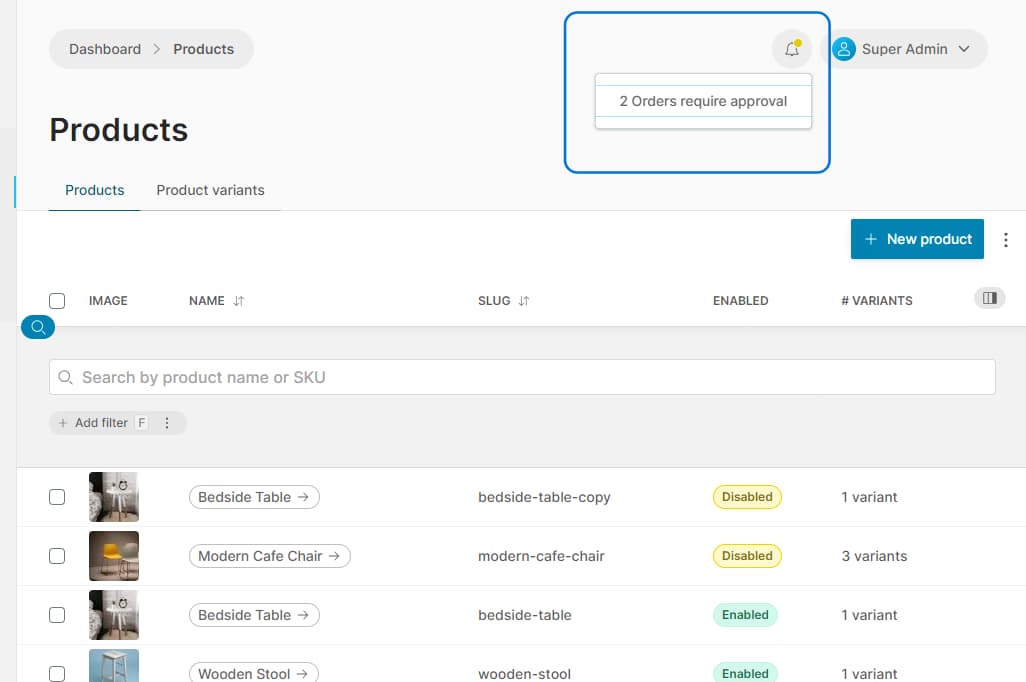Open the three-dot menu beside New product
Viewport: 1026px width, 682px height.
1006,240
